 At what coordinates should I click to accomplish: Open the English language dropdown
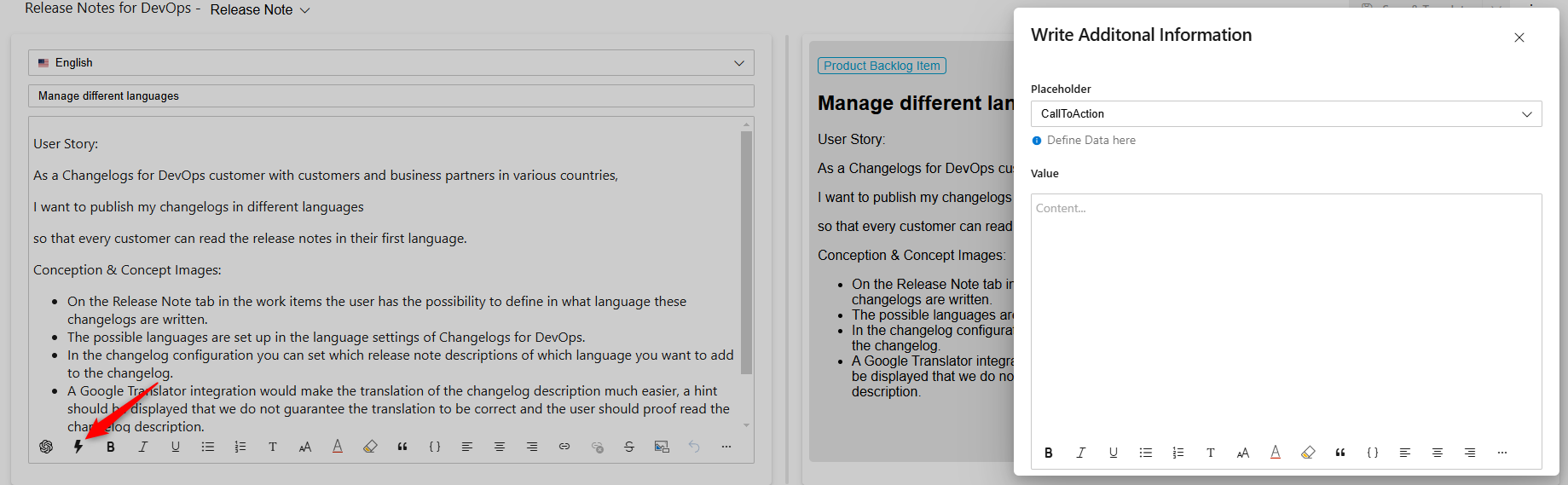(391, 63)
